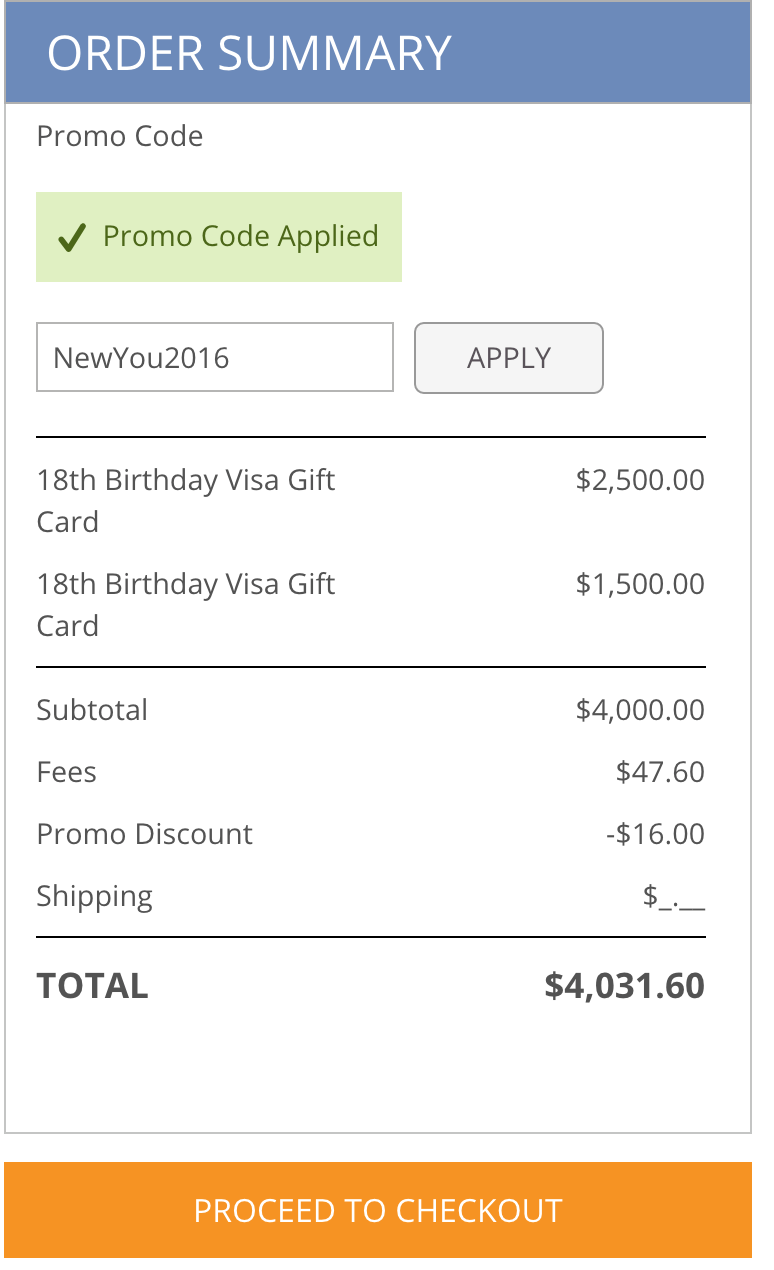Image resolution: width=774 pixels, height=1270 pixels.
Task: Select the first 18th Birthday Visa Gift Card item
Action: 186,500
